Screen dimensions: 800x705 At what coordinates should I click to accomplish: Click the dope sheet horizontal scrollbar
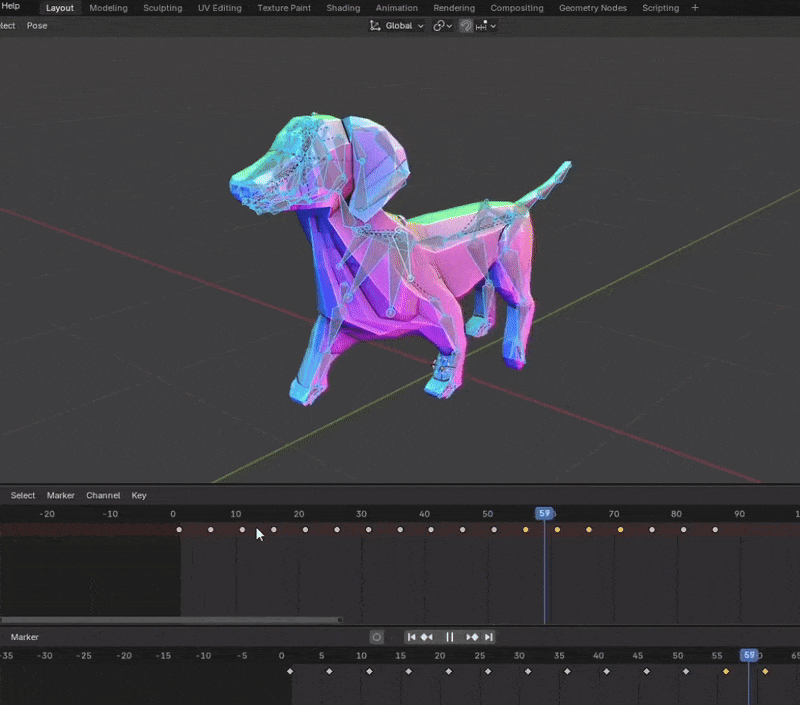(170, 620)
